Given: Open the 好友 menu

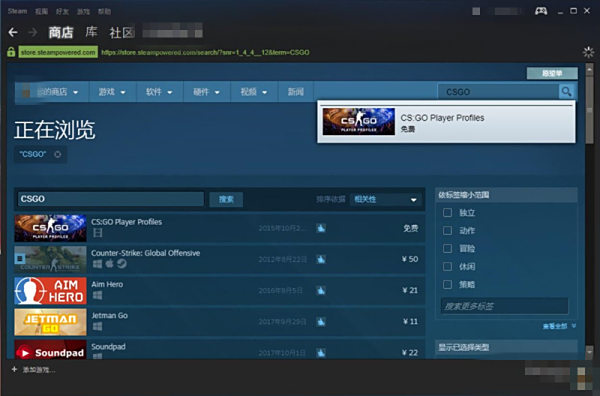Looking at the screenshot, I should [62, 11].
